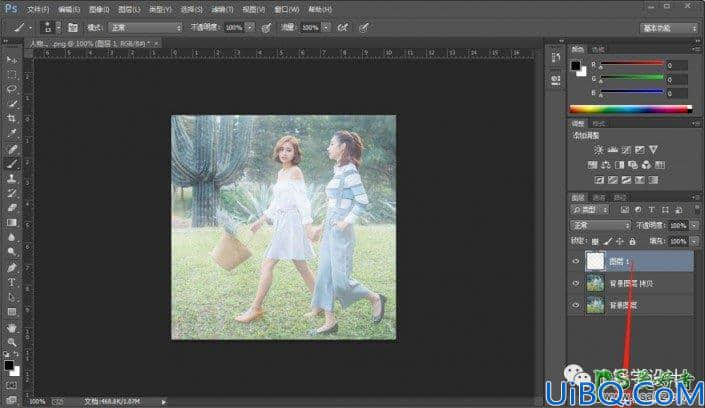Enable airbrush mode in options bar

pos(343,28)
